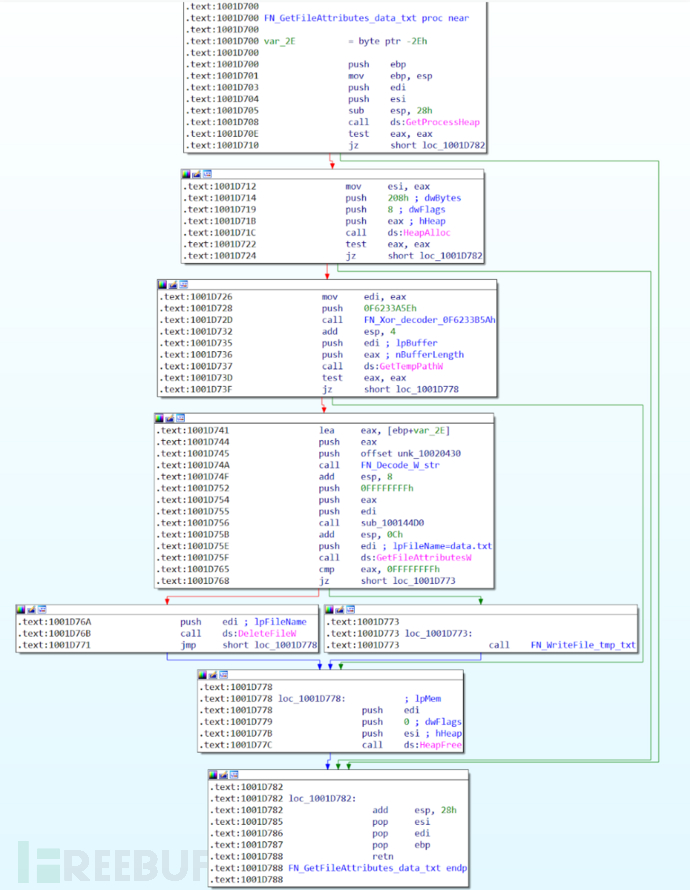Follow the FN_Decode_W_str call
The image size is (690, 890).
(399, 465)
